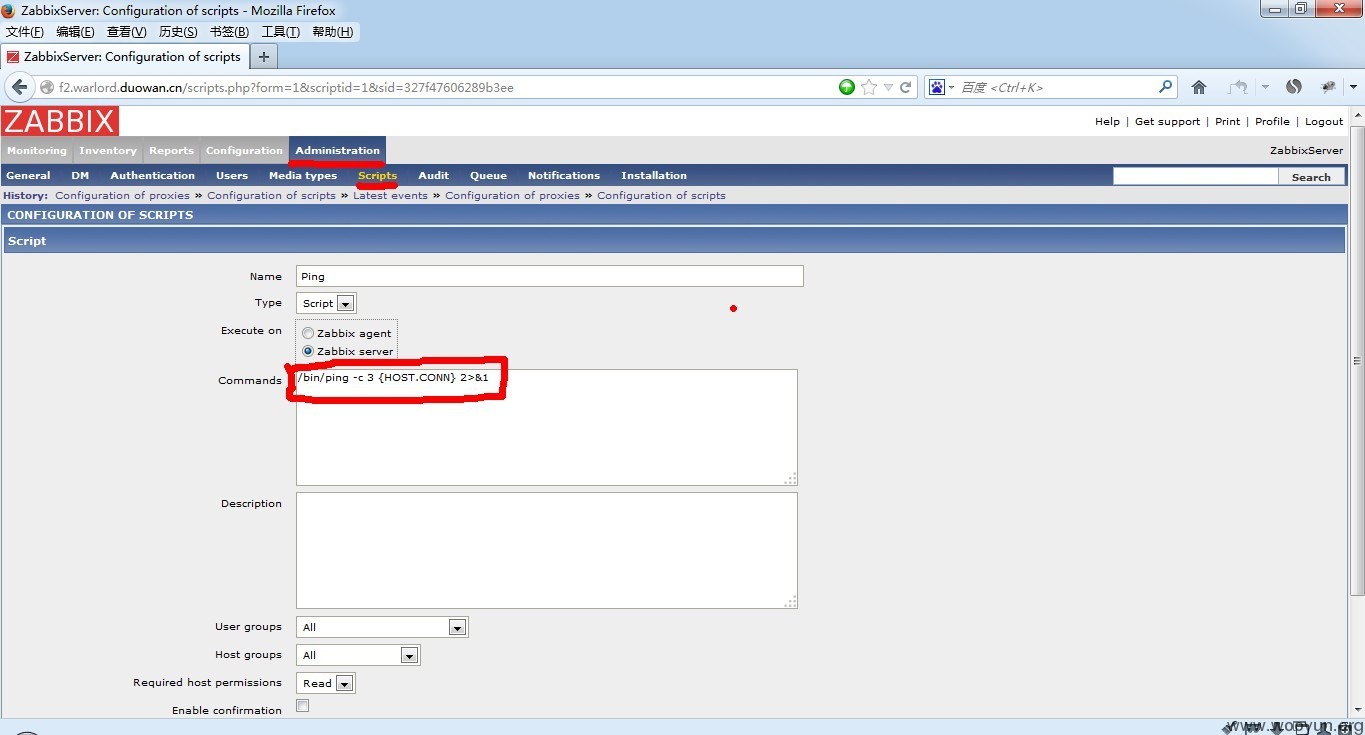Click the Zabbix favicon on the browser tab
This screenshot has width=1365, height=735.
[x=13, y=57]
